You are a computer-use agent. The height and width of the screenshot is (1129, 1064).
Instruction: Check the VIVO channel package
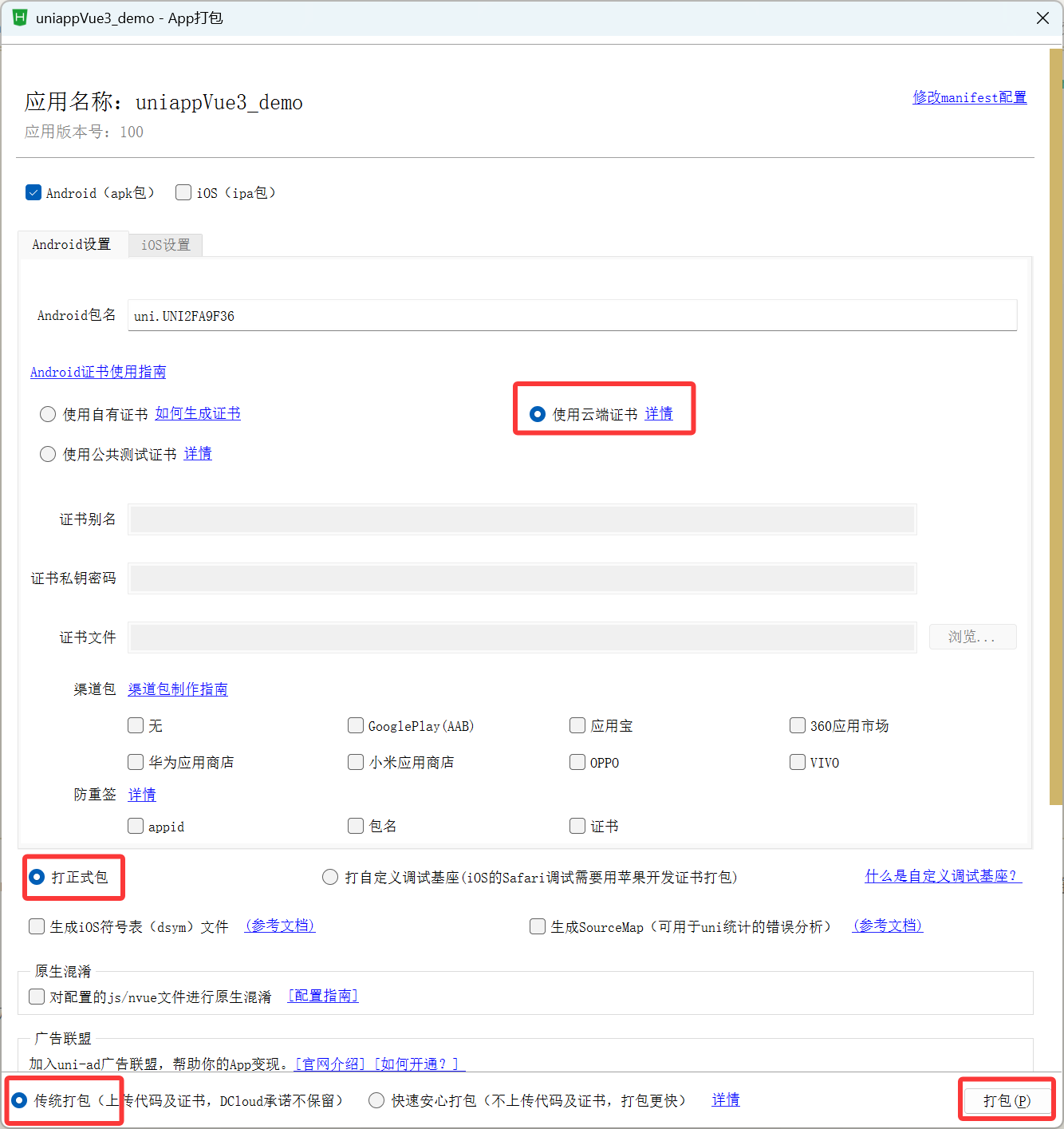point(797,762)
